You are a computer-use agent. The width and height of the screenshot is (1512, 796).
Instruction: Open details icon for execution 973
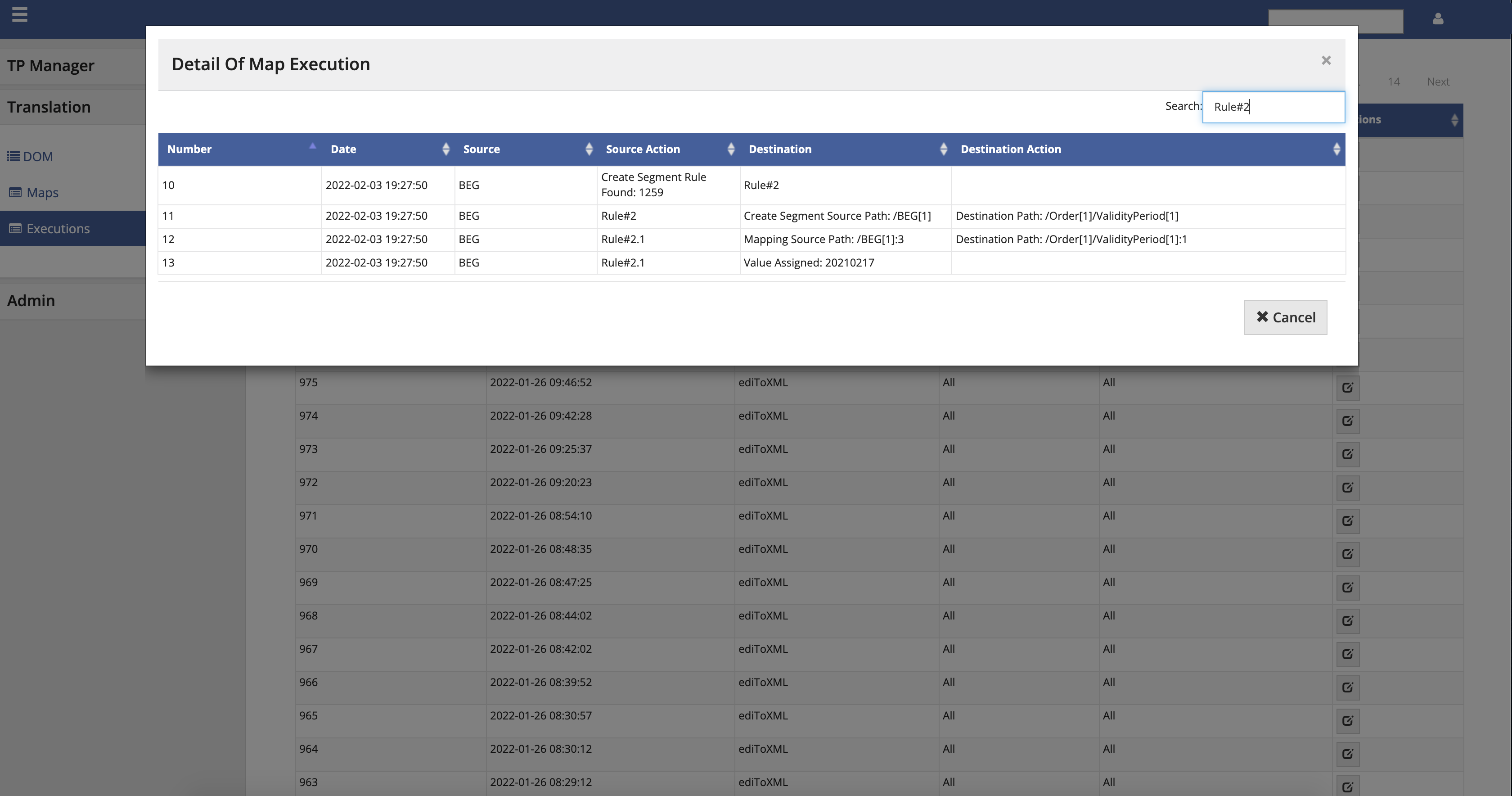tap(1348, 455)
